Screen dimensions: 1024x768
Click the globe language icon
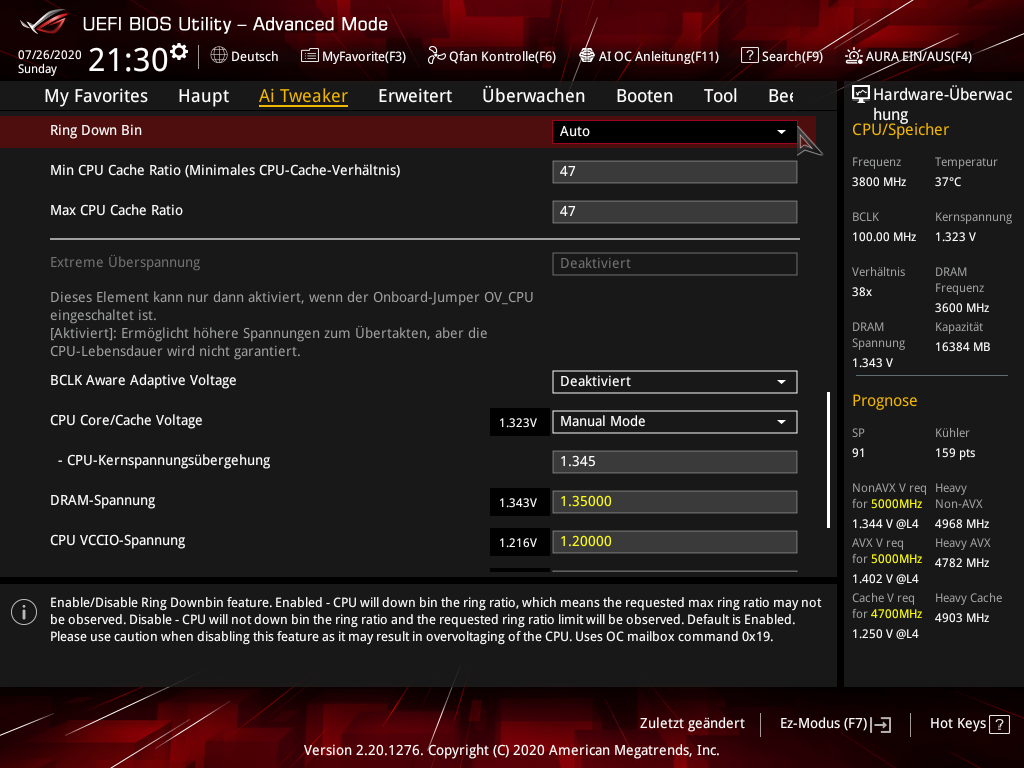coord(219,56)
